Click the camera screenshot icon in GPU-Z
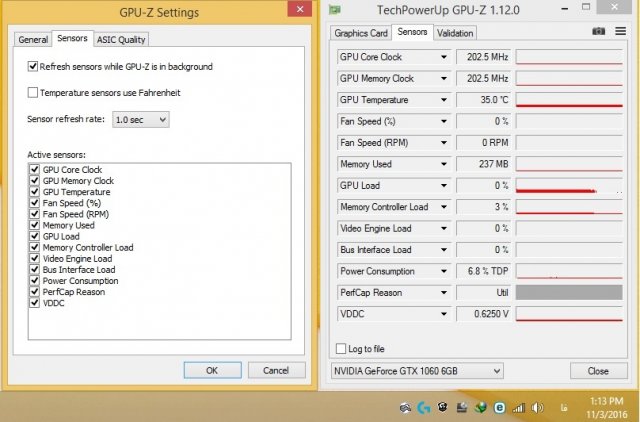This screenshot has height=422, width=640. point(598,32)
